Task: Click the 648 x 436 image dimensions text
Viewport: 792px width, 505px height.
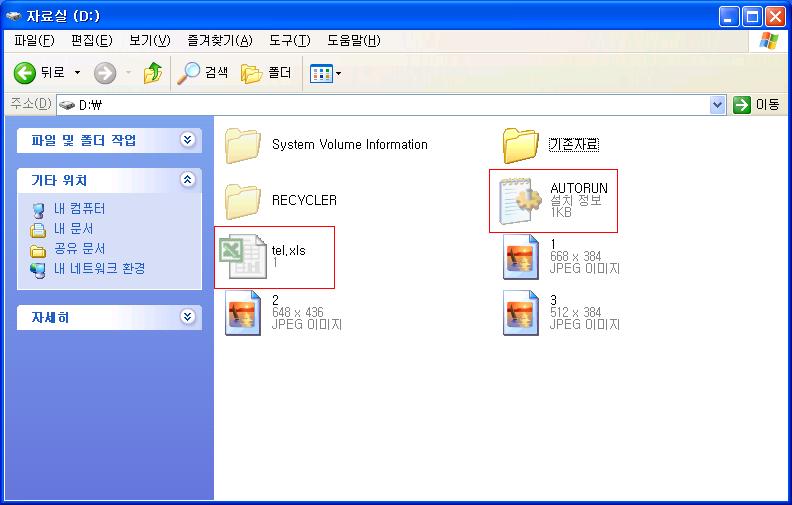Action: point(298,312)
